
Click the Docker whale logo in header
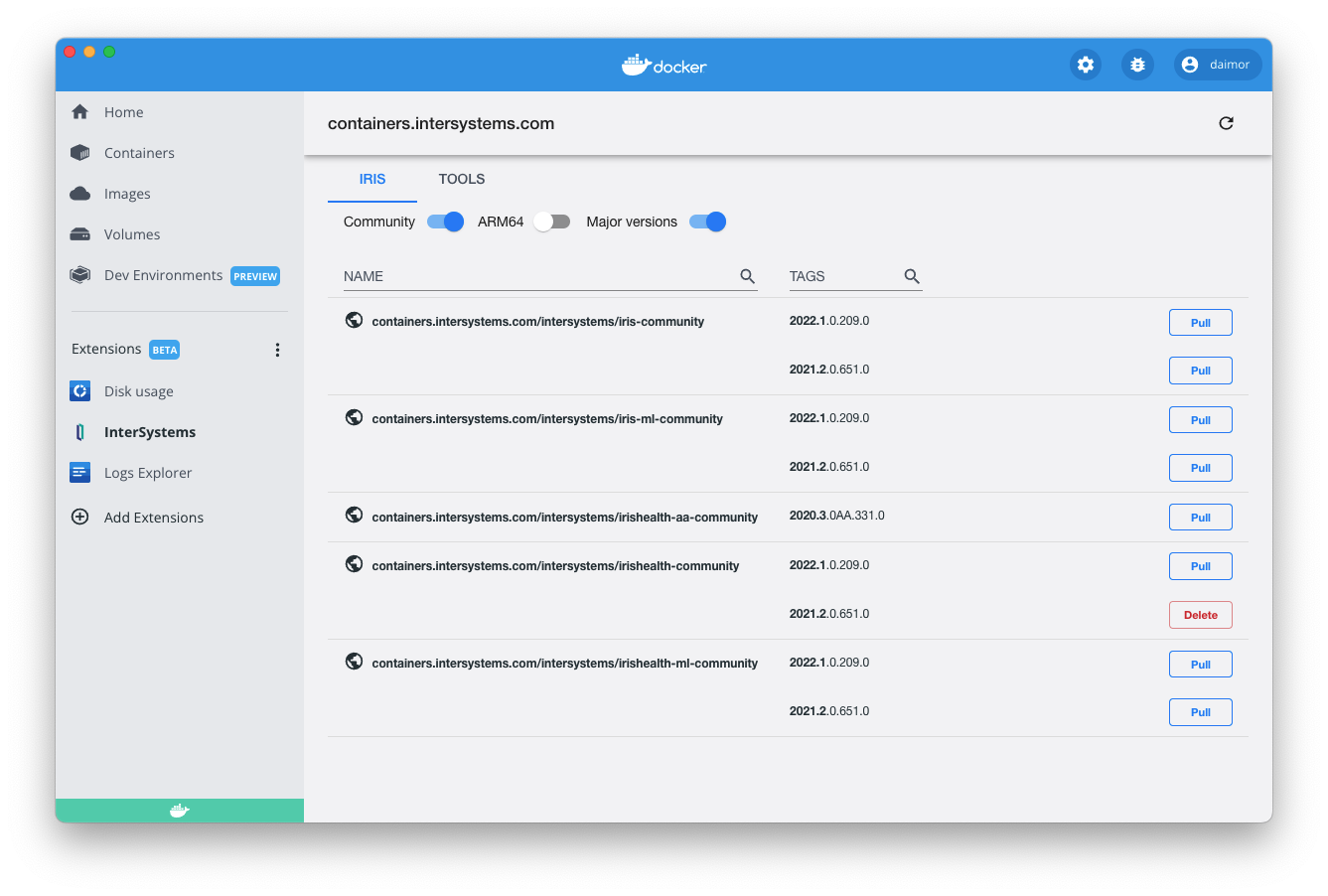coord(664,66)
